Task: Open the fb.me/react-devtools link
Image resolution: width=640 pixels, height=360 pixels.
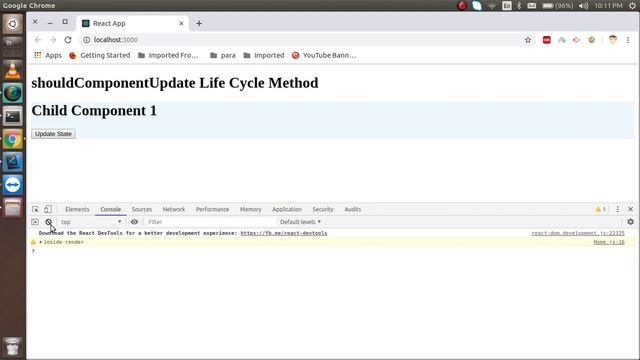Action: (284, 233)
